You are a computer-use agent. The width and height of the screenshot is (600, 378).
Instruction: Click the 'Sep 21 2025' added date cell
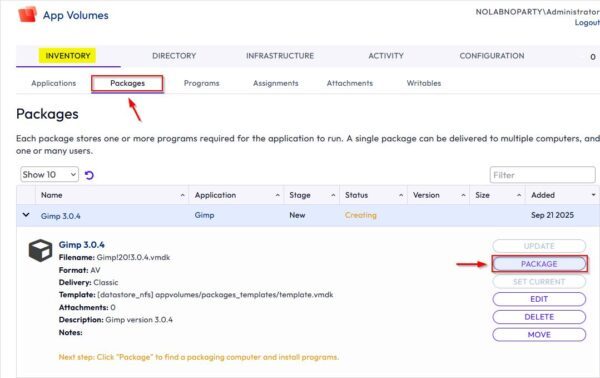coord(552,215)
